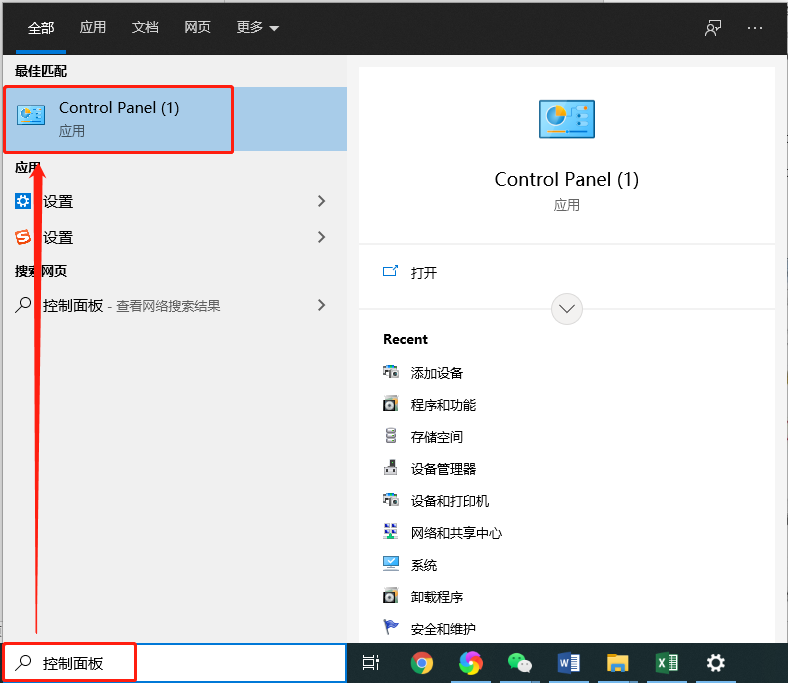The image size is (788, 683).
Task: Open recent item 存储空间
Action: pos(437,437)
